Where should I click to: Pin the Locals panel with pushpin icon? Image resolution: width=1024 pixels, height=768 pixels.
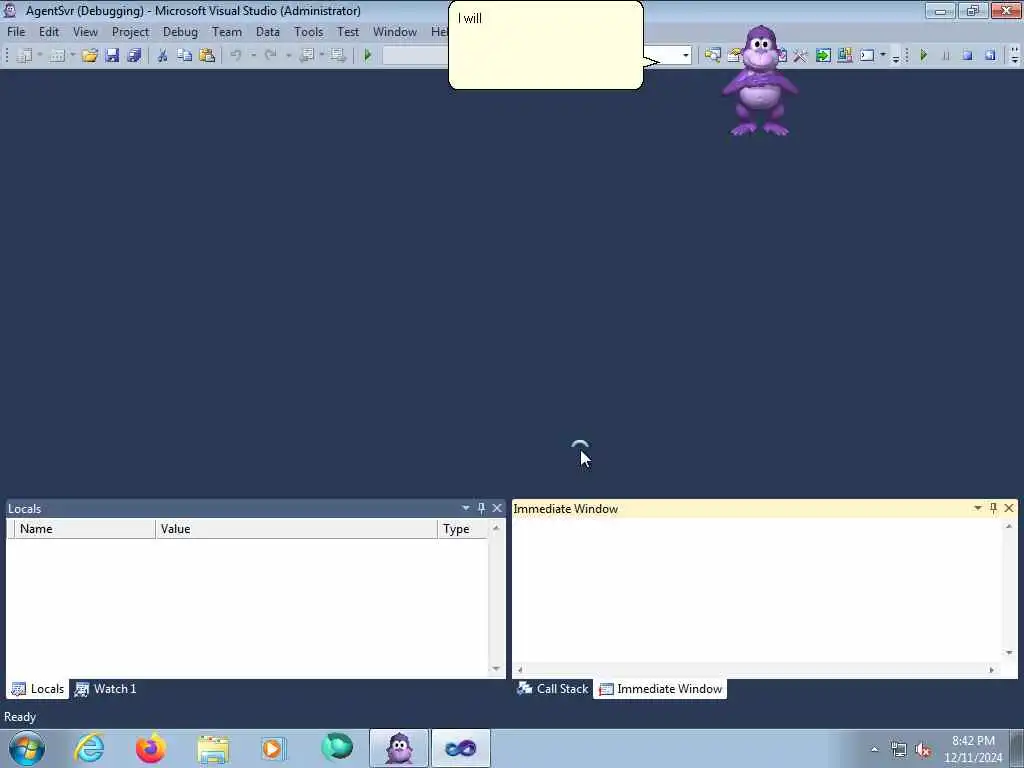click(481, 508)
